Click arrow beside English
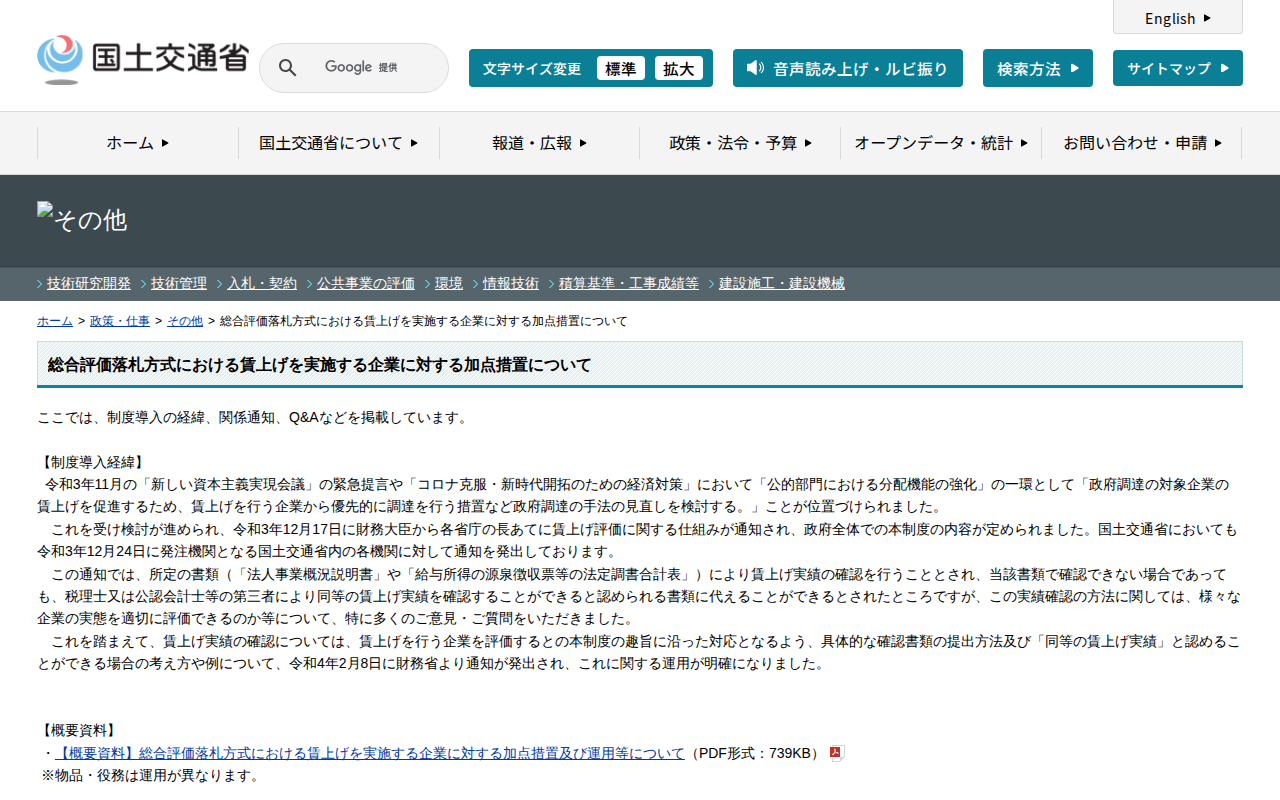Viewport: 1280px width, 800px height. coord(1207,18)
